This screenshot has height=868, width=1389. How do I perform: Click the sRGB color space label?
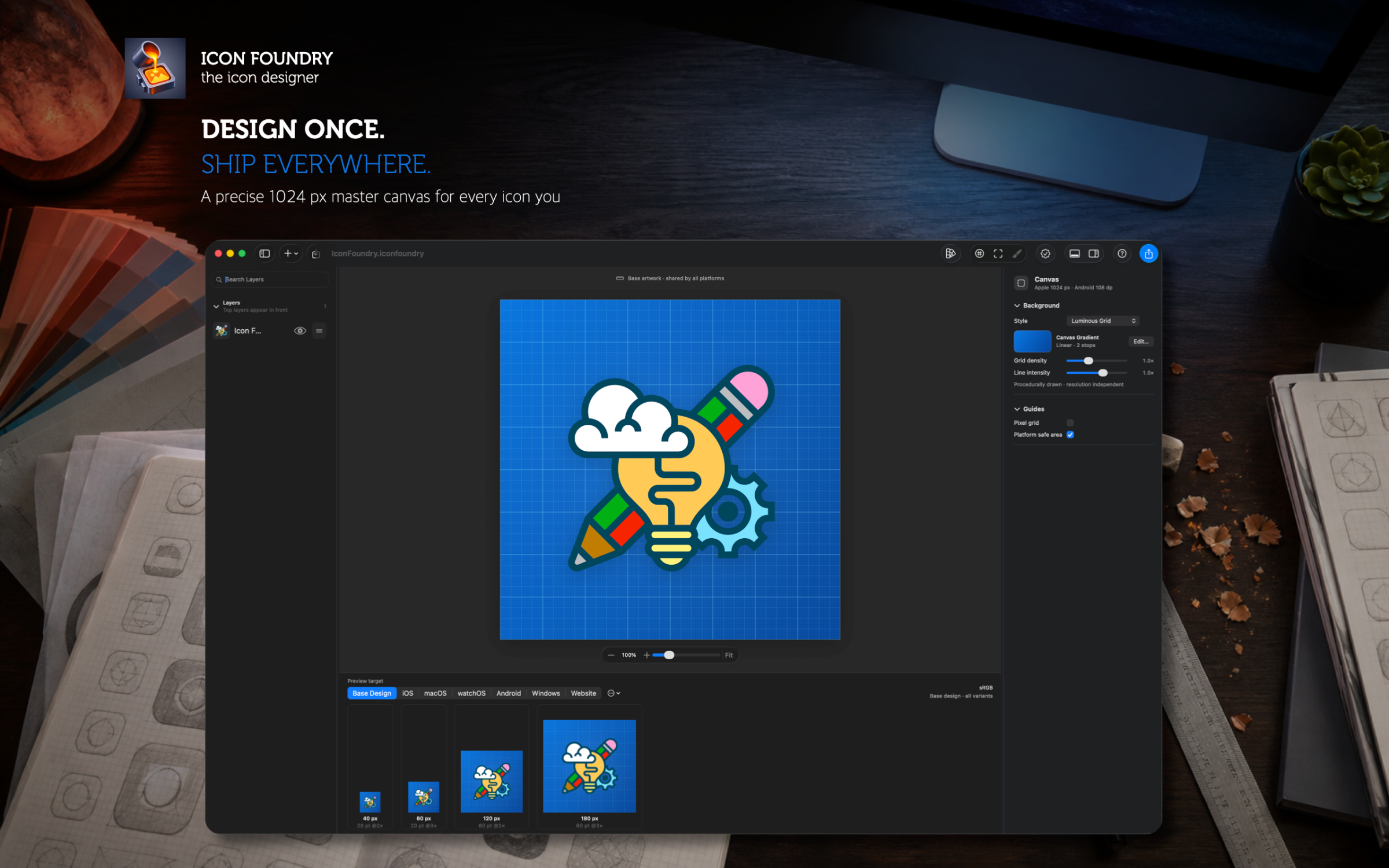(x=986, y=688)
